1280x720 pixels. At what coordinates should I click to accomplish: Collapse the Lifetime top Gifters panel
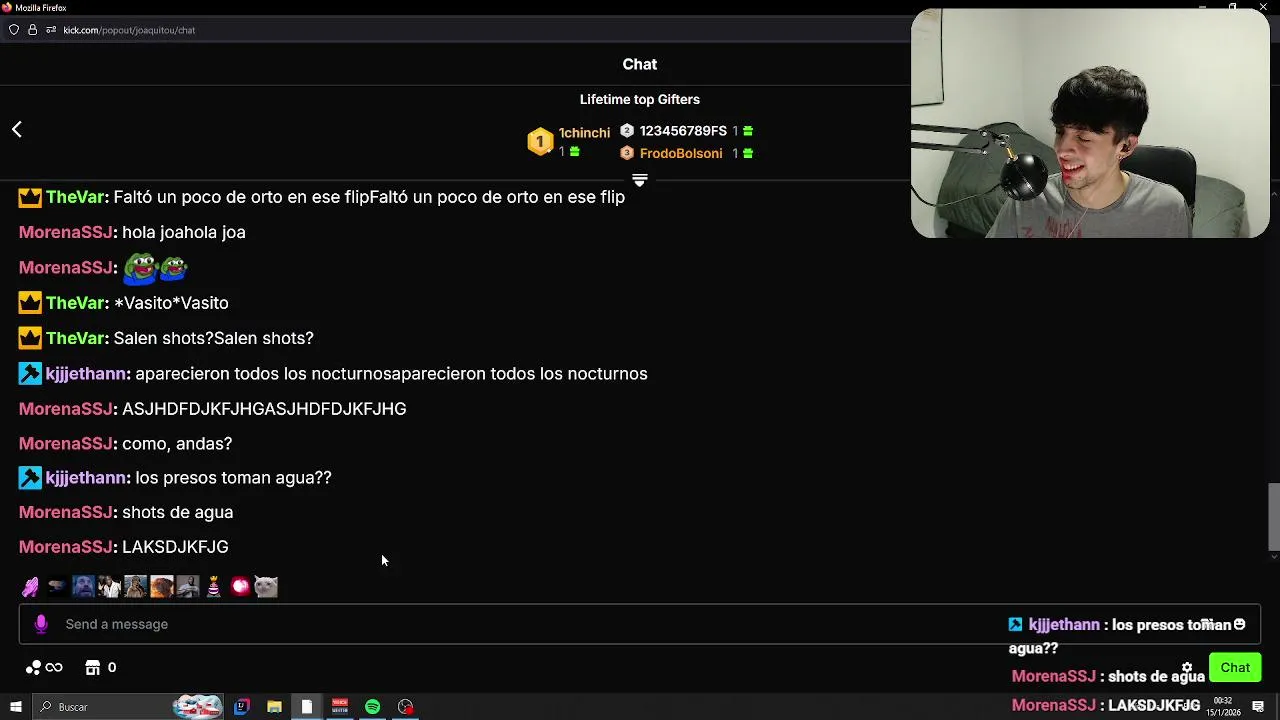(x=640, y=181)
